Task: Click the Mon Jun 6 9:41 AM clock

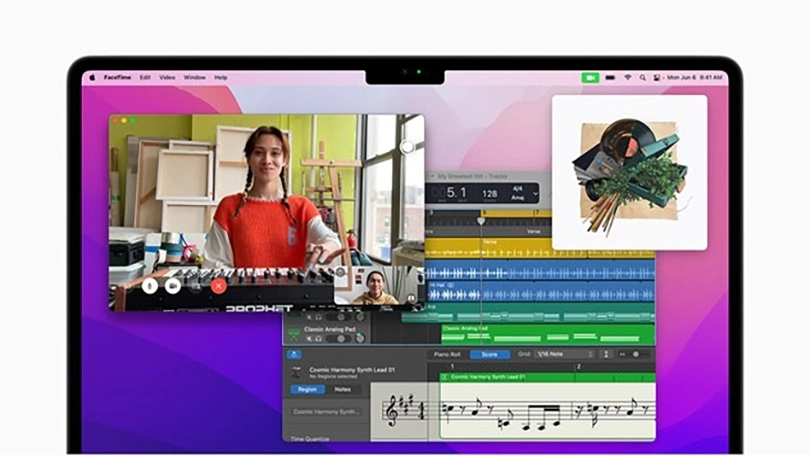Action: [695, 77]
